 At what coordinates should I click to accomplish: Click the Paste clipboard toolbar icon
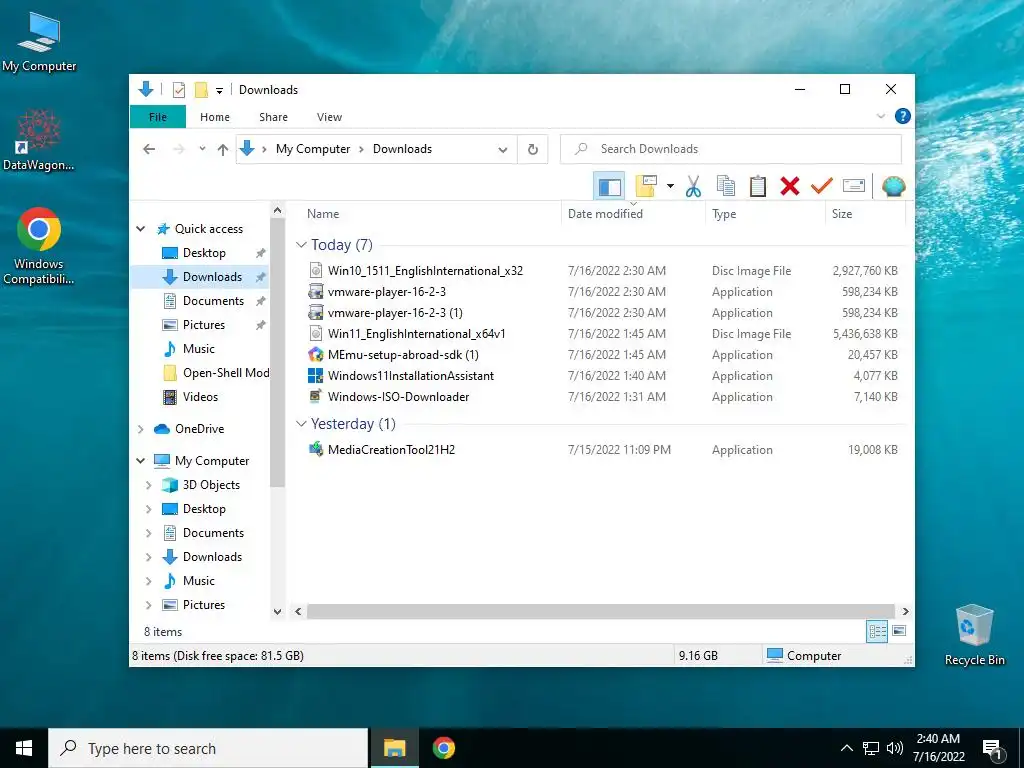(758, 187)
